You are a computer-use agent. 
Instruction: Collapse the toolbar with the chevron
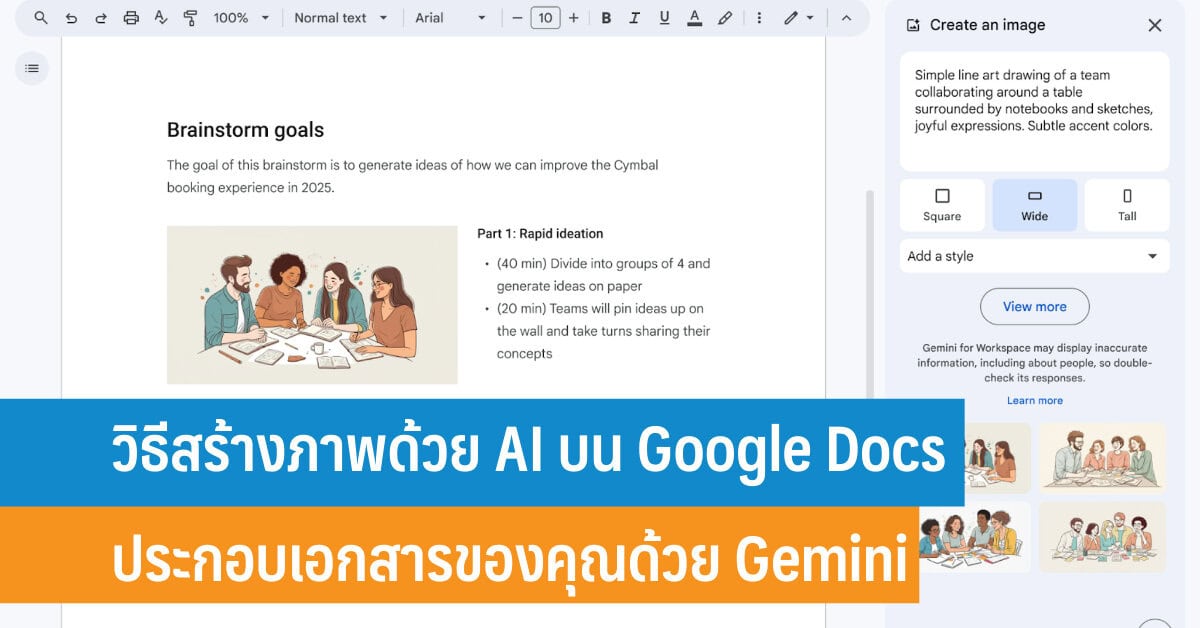pos(848,17)
